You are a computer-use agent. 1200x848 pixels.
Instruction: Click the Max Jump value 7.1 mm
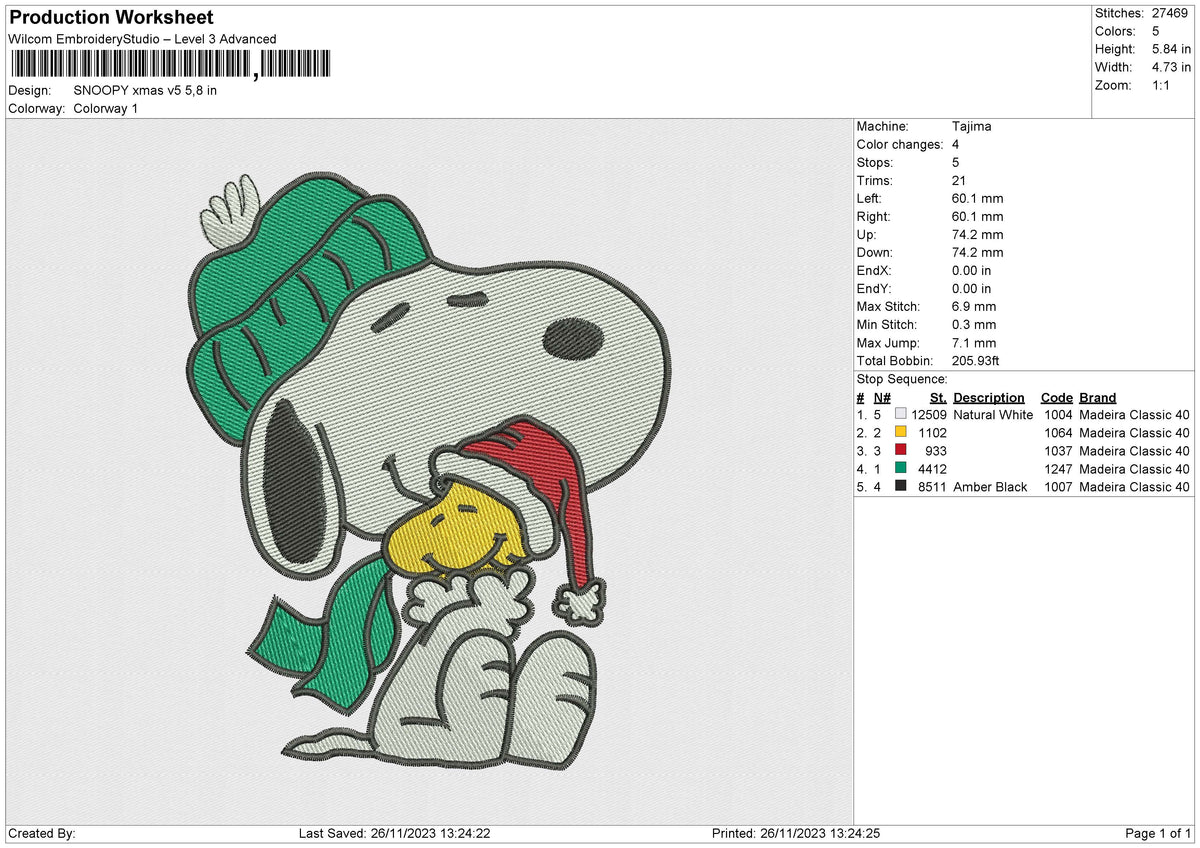(974, 343)
